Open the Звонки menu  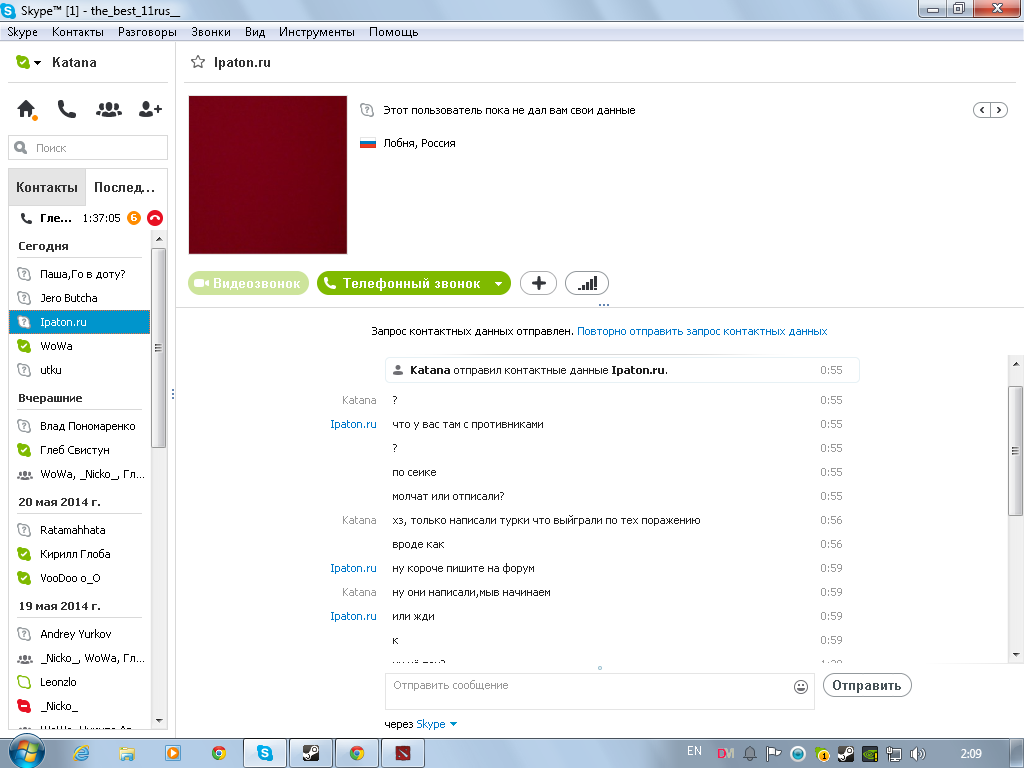[210, 32]
